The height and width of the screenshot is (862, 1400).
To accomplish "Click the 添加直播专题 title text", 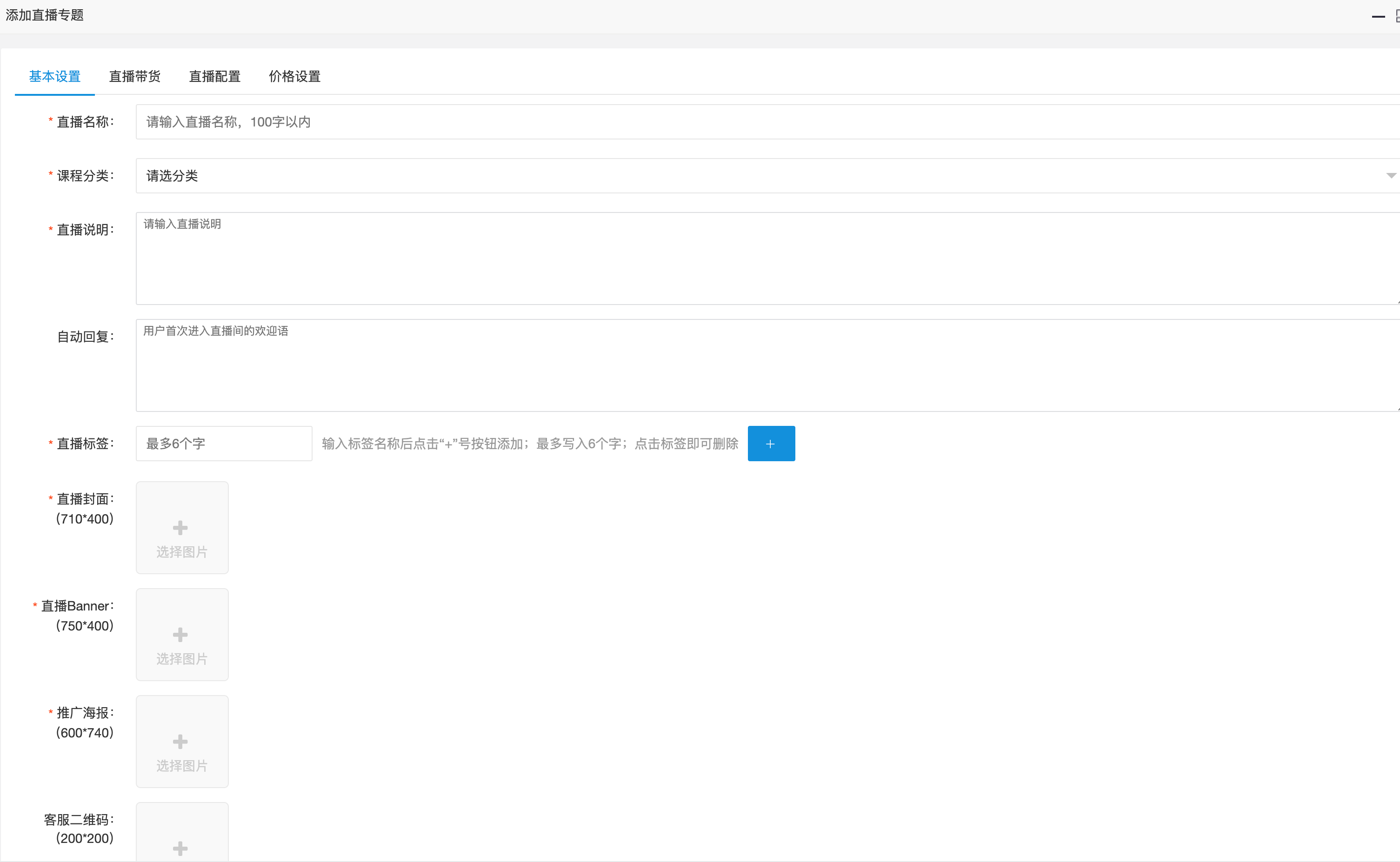I will point(45,15).
